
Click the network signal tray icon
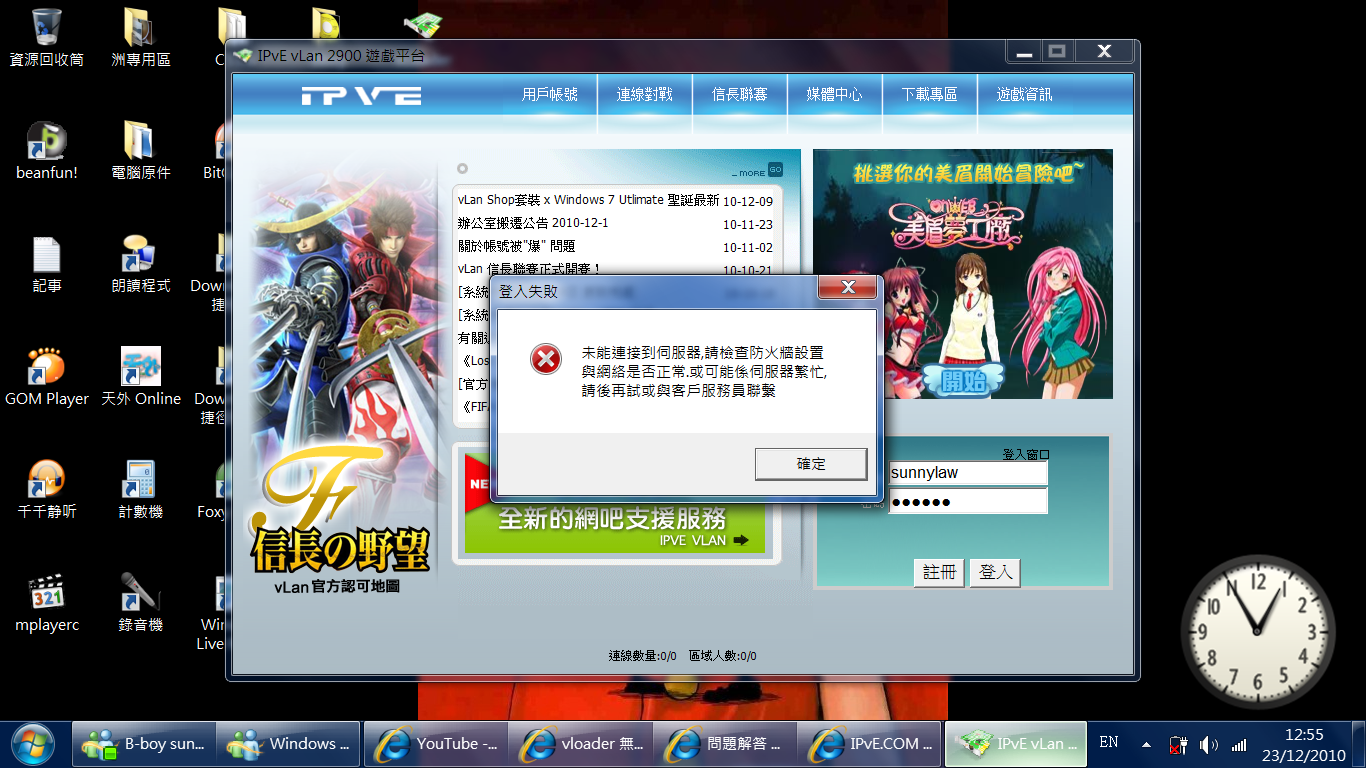(x=1240, y=745)
